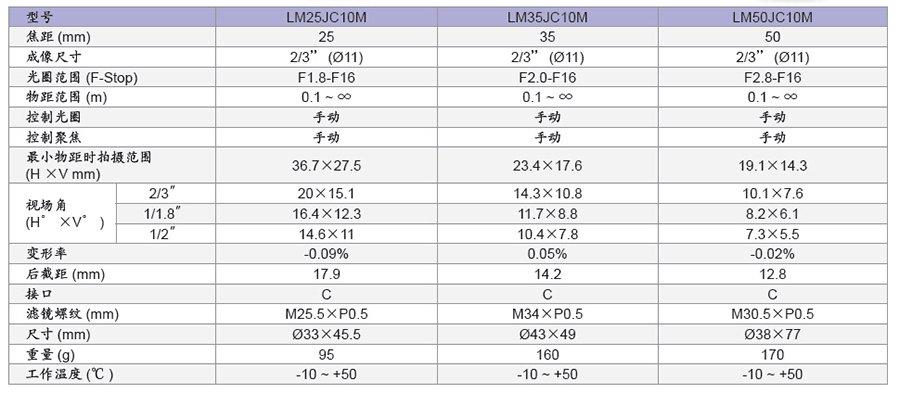This screenshot has width=900, height=393.
Task: Select the -0.09% distortion value
Action: (326, 254)
